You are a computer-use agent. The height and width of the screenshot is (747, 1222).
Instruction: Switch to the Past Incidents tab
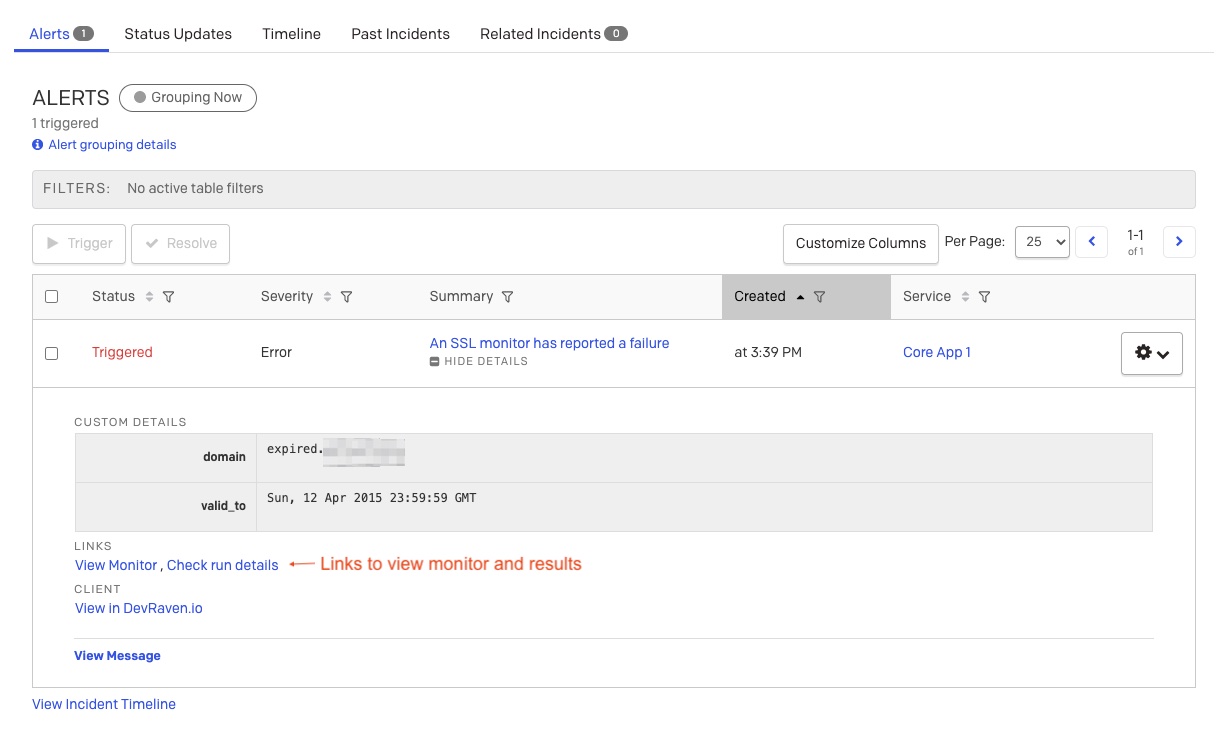point(400,33)
